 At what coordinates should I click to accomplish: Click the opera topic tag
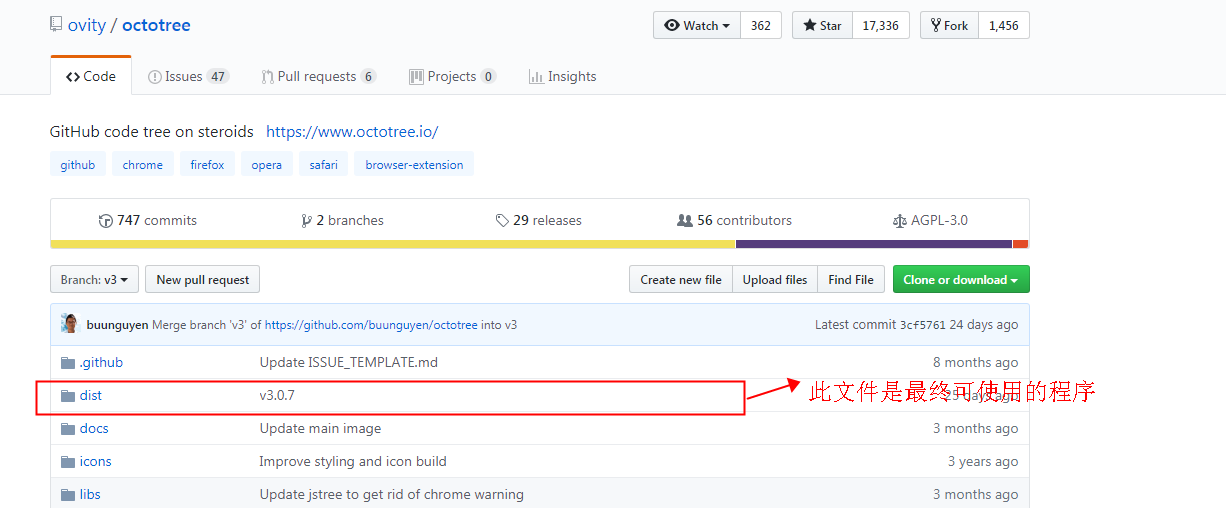(267, 165)
